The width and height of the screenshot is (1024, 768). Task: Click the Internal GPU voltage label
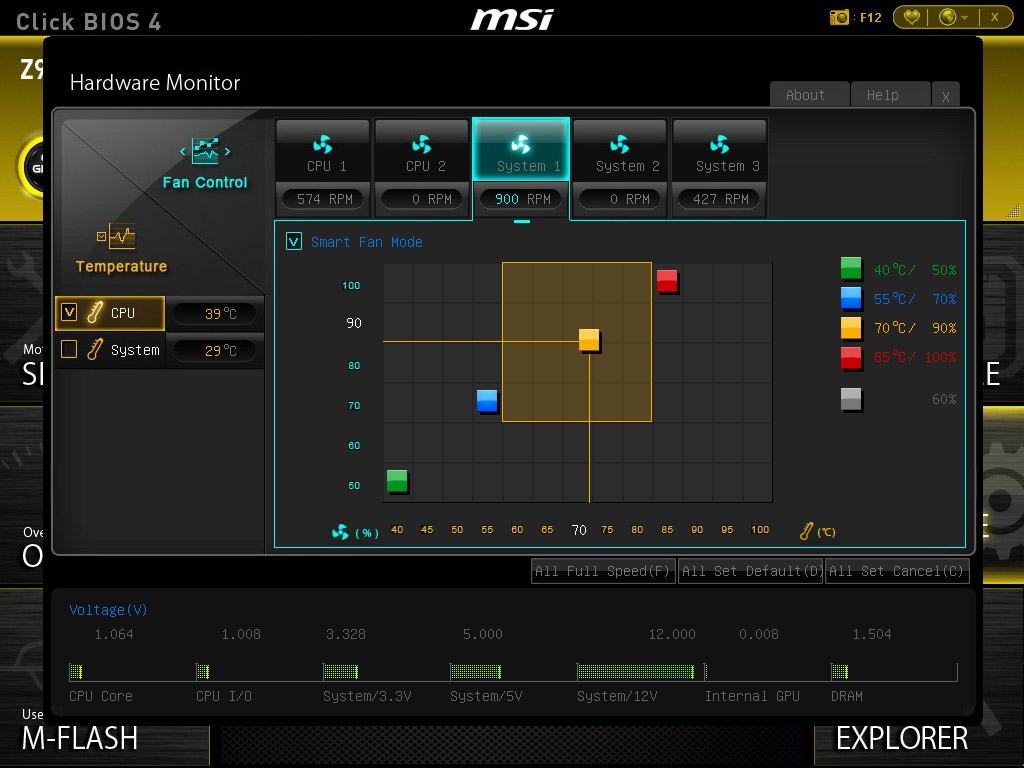(752, 696)
